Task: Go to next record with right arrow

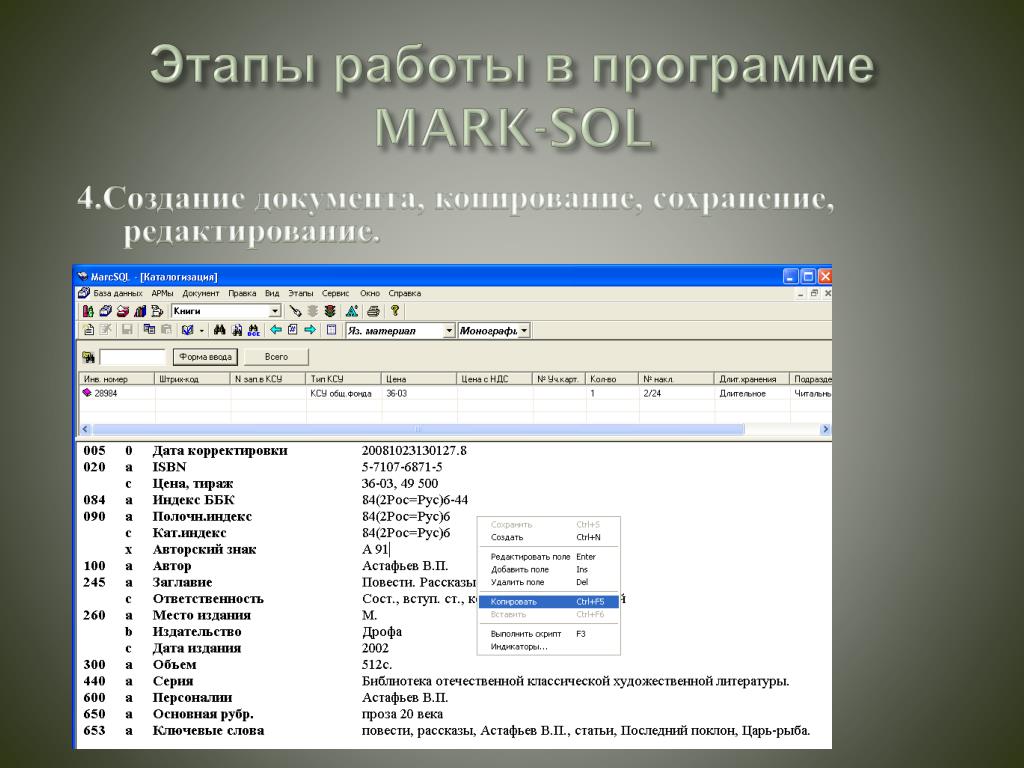Action: (x=310, y=330)
